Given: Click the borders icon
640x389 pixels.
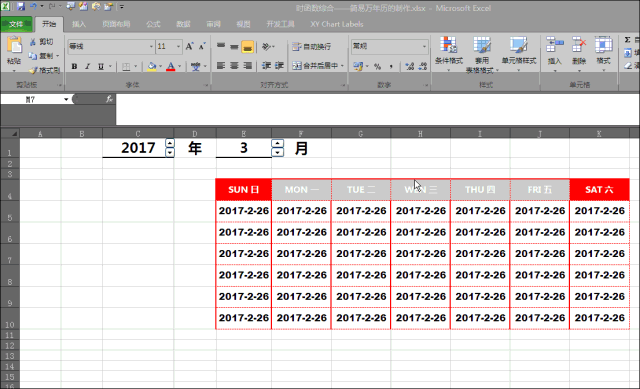Looking at the screenshot, I should pos(126,66).
